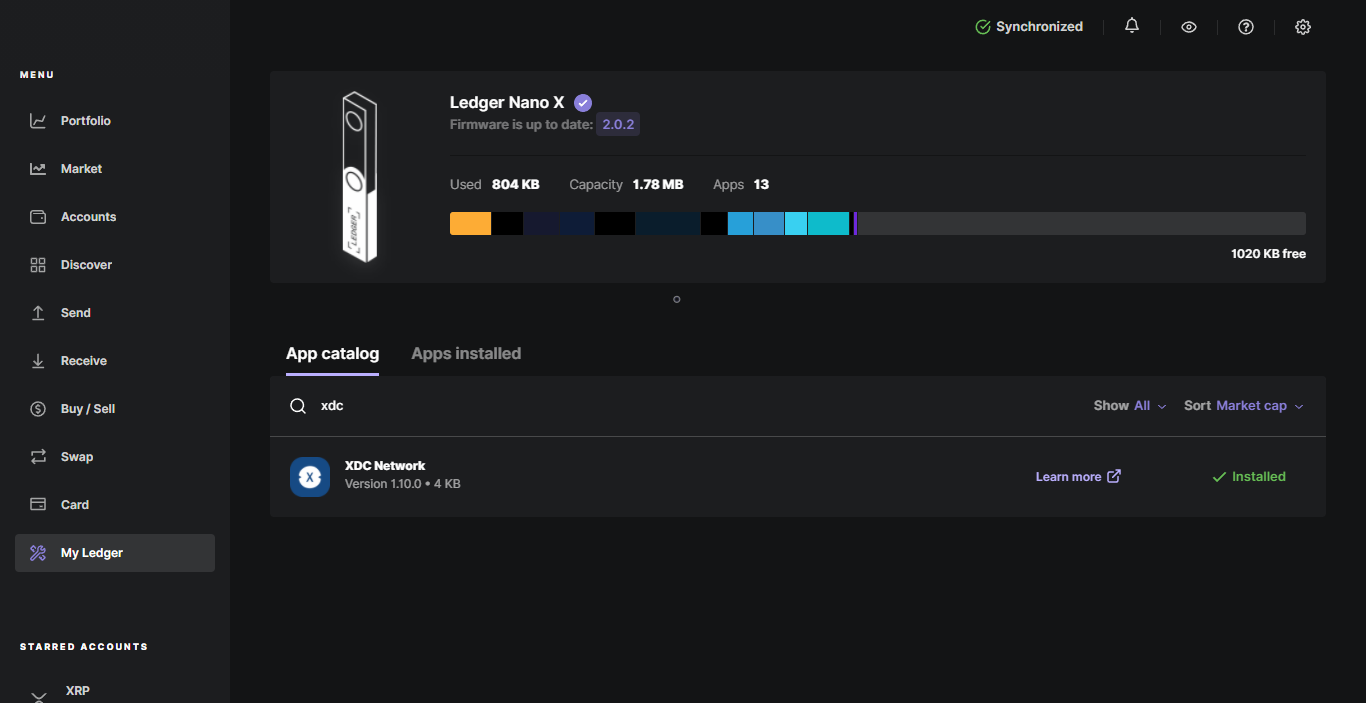Open the settings gear icon

[x=1302, y=27]
